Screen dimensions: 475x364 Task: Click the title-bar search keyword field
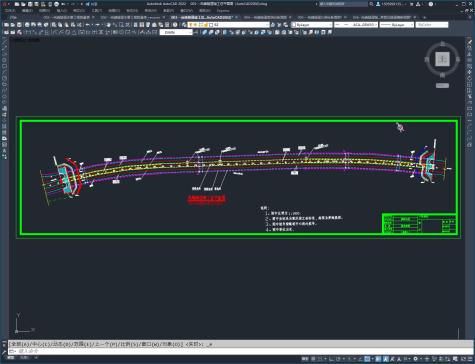click(343, 4)
